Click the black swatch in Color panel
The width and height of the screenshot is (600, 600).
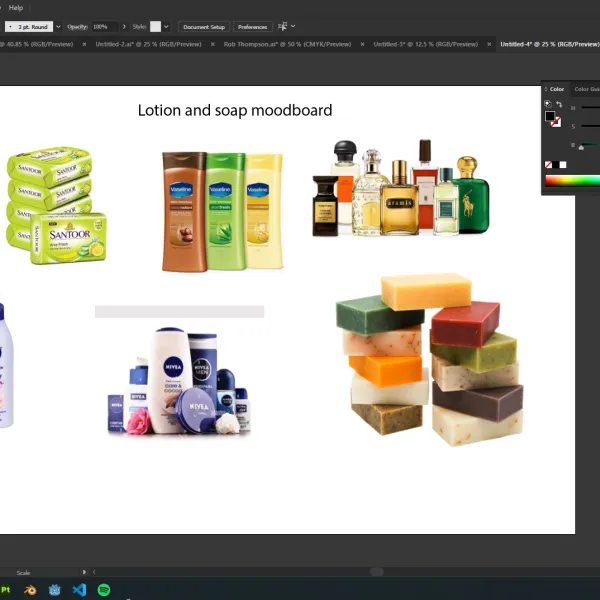pos(556,165)
